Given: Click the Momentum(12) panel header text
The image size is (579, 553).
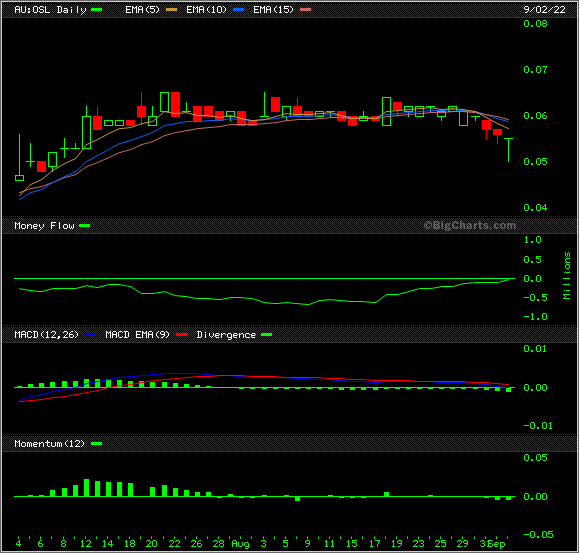Looking at the screenshot, I should [49, 443].
